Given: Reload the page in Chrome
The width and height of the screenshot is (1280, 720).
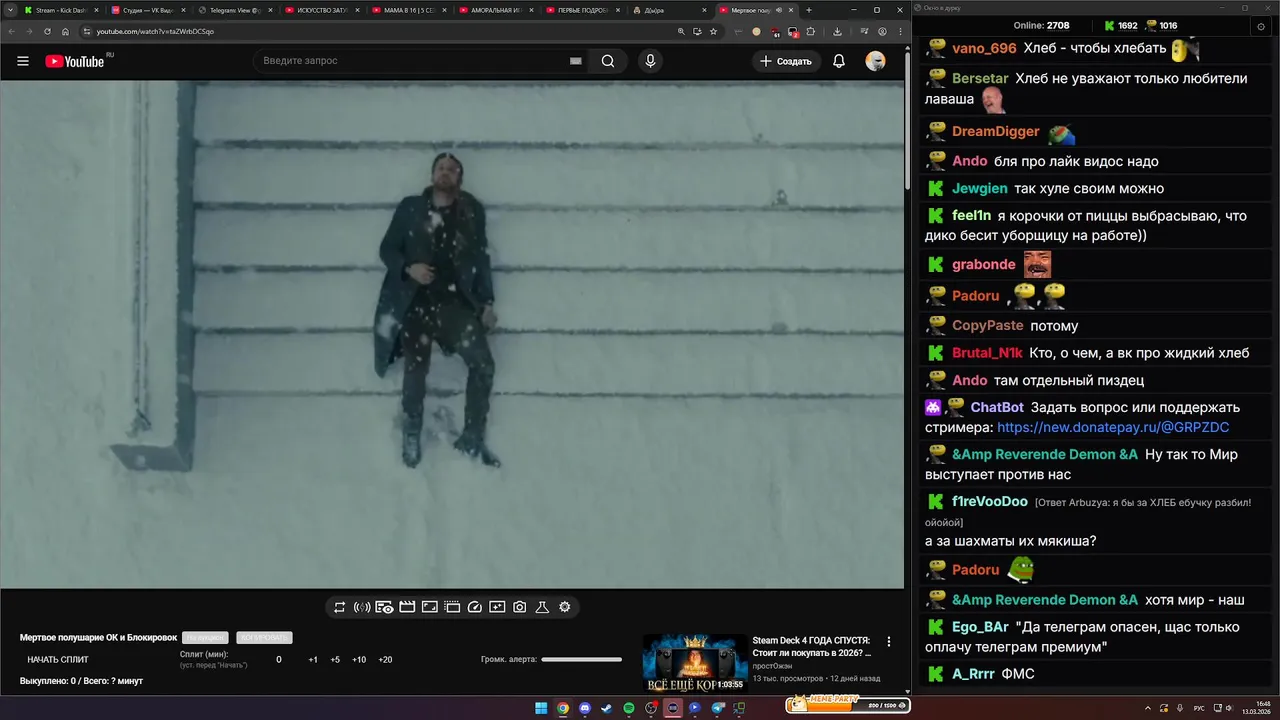Looking at the screenshot, I should 47,31.
